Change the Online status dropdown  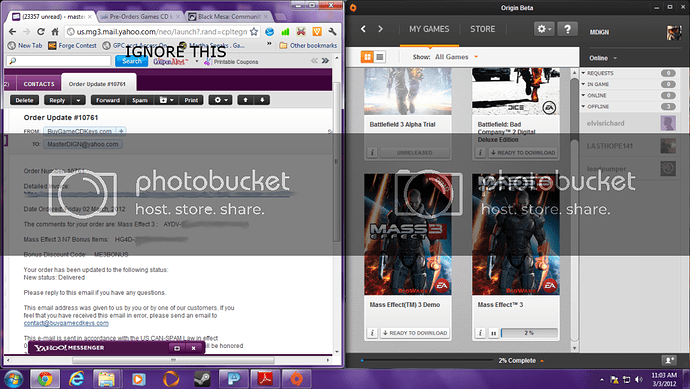602,58
